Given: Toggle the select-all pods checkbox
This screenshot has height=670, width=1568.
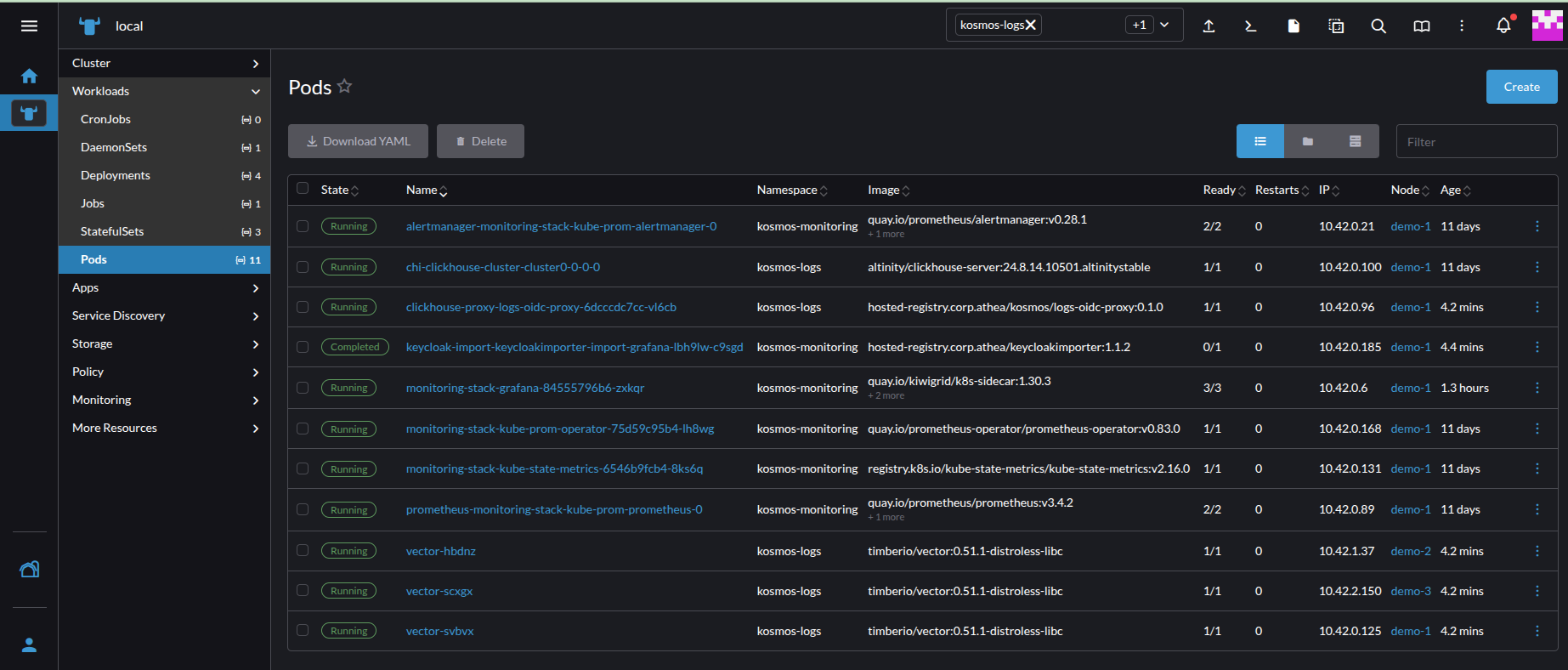Looking at the screenshot, I should [x=303, y=189].
